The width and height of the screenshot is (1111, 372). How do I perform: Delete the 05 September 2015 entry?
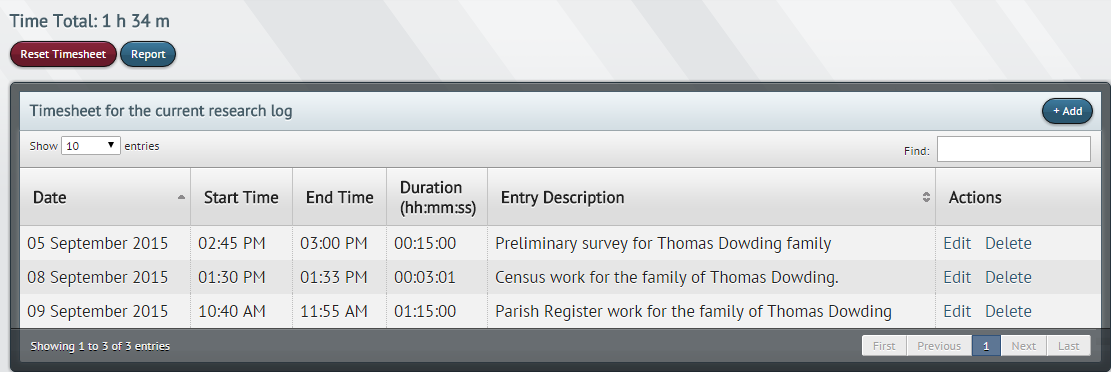(1008, 243)
